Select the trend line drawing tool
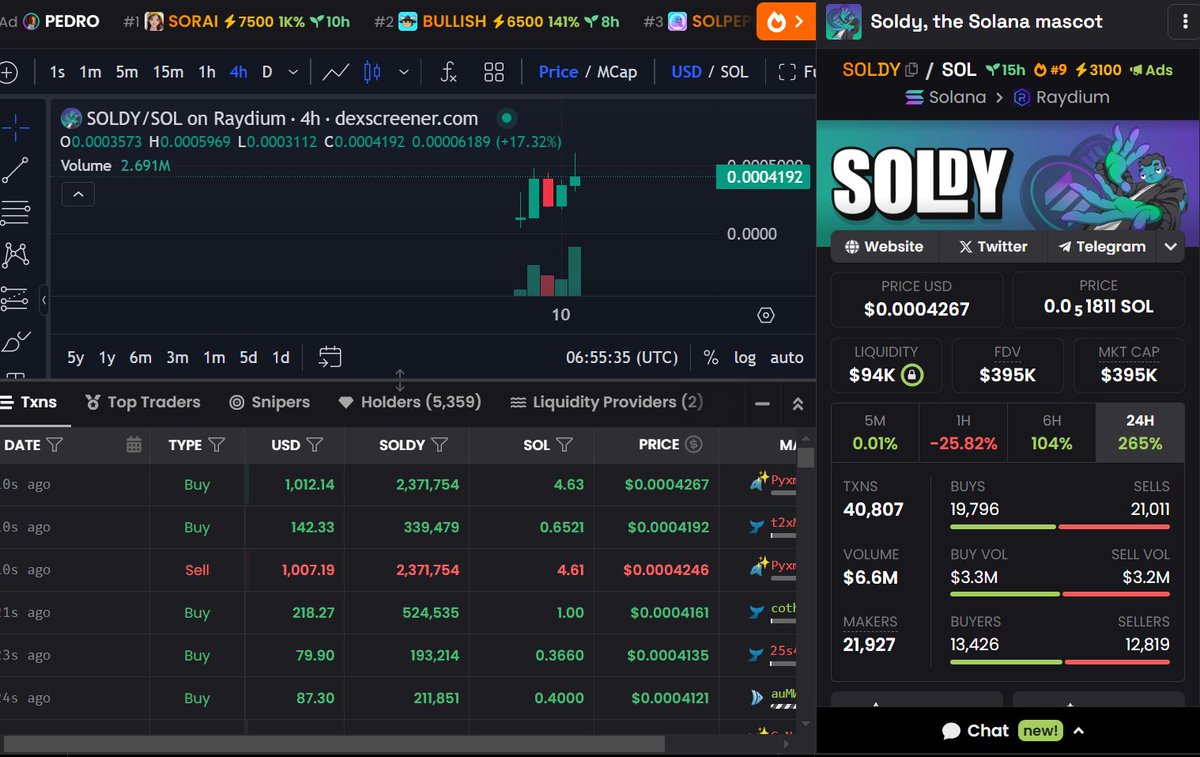Viewport: 1200px width, 757px height. 15,170
